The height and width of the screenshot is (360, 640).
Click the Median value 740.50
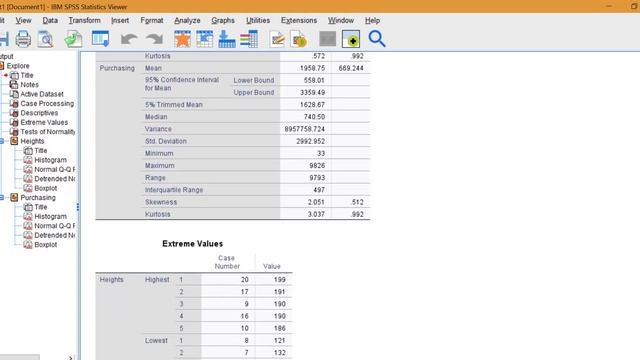click(x=314, y=117)
